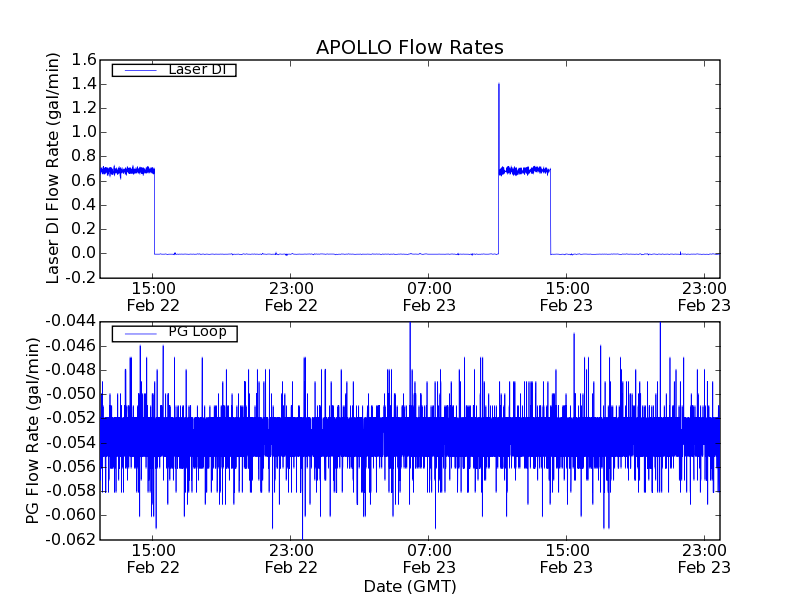
Task: Select the 'PG Loop' legend entry
Action: [174, 332]
